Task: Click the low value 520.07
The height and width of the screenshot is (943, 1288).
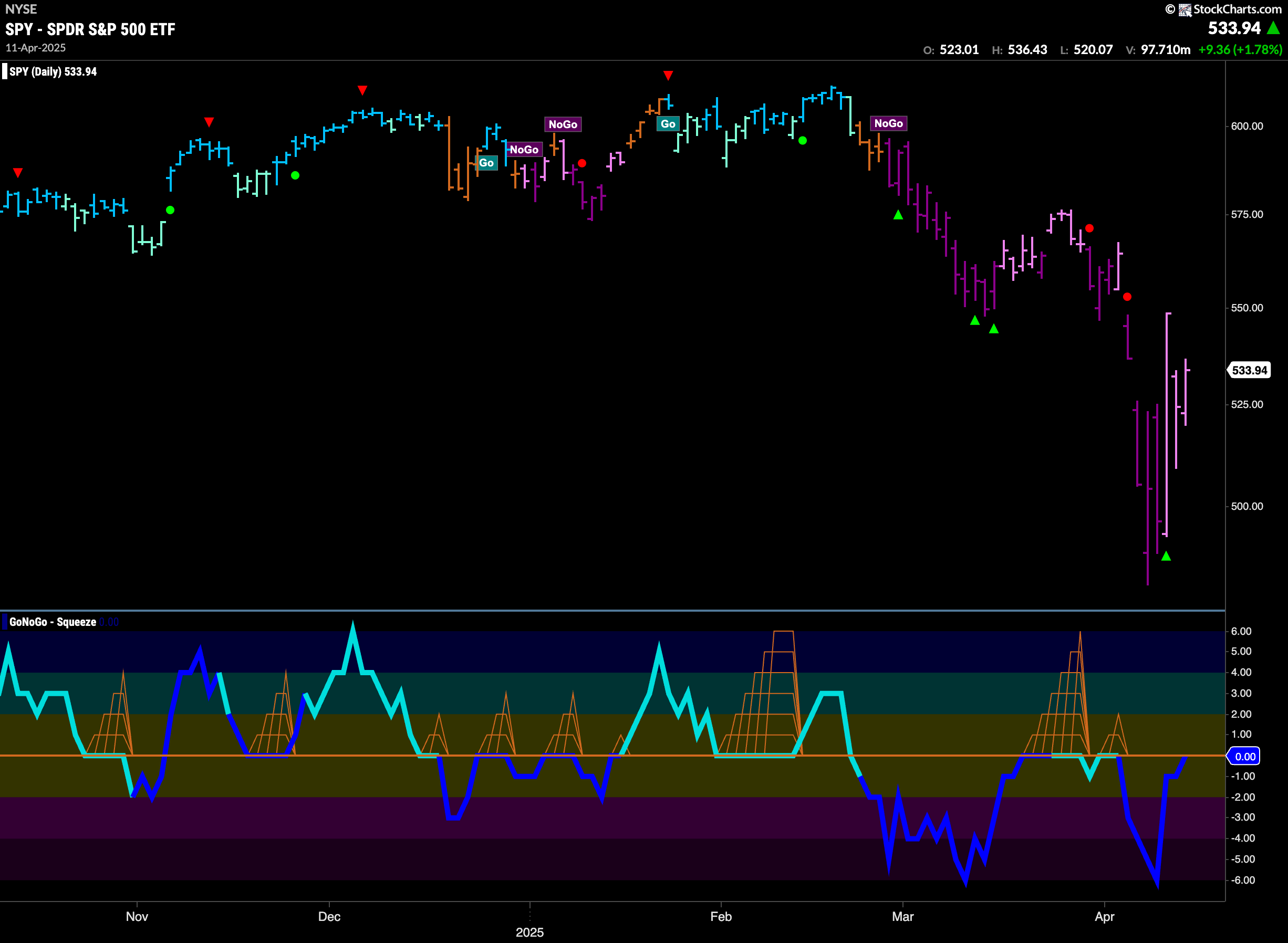Action: pos(1093,50)
